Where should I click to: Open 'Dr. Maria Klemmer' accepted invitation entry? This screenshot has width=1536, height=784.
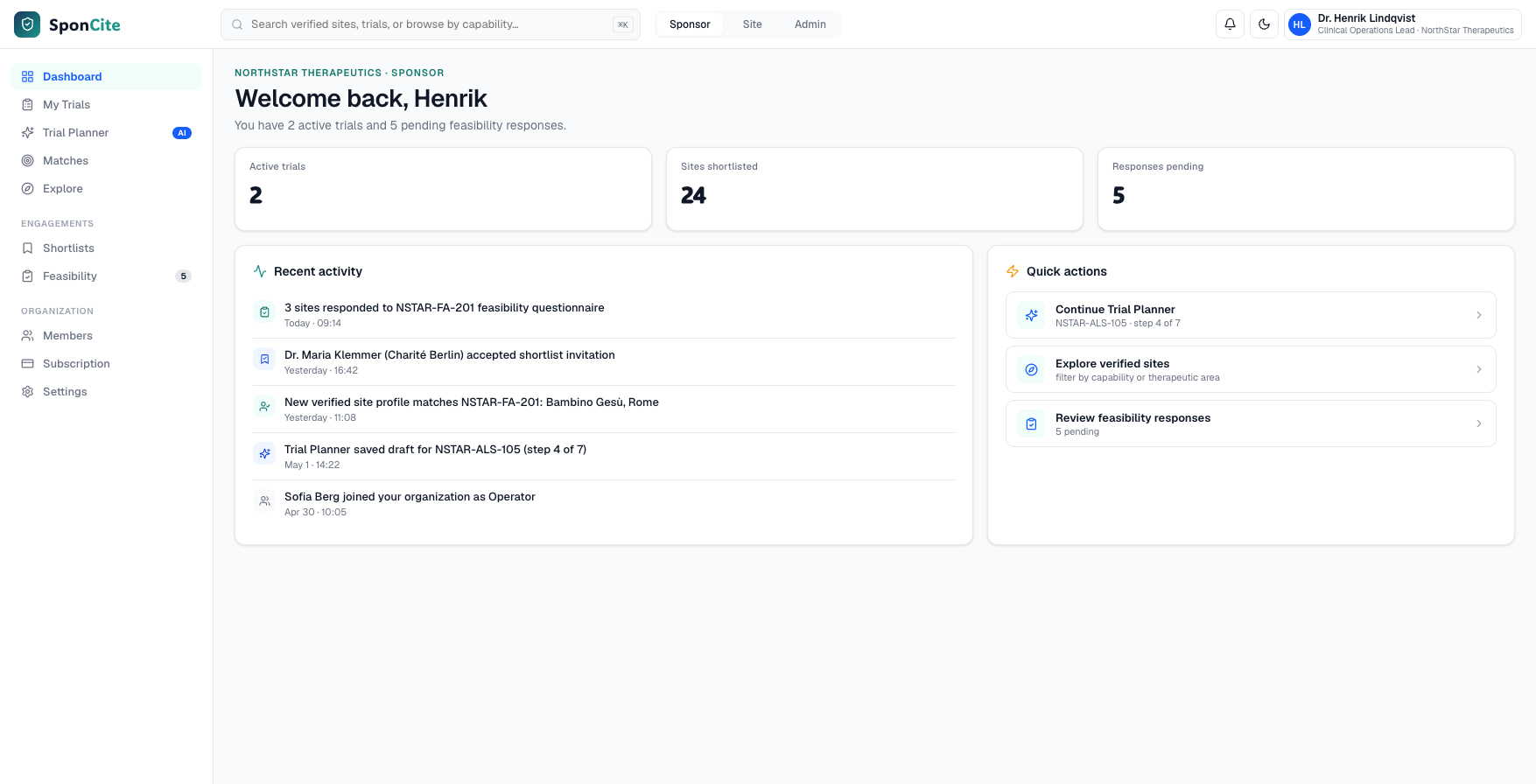click(604, 362)
